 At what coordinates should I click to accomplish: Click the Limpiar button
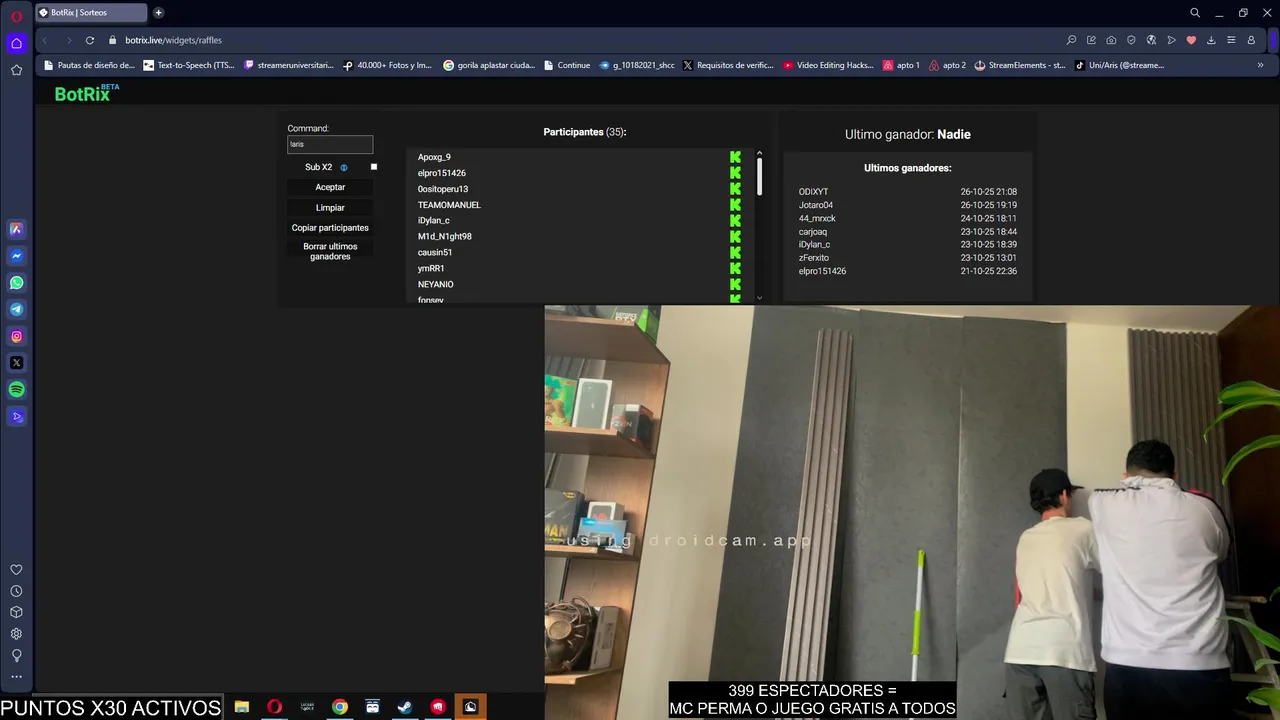click(x=330, y=207)
